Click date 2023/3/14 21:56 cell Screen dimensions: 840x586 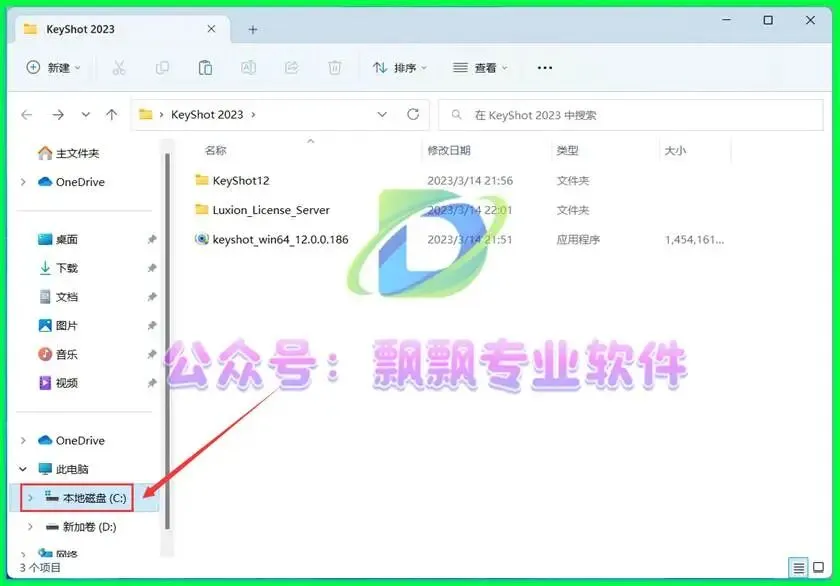(470, 181)
